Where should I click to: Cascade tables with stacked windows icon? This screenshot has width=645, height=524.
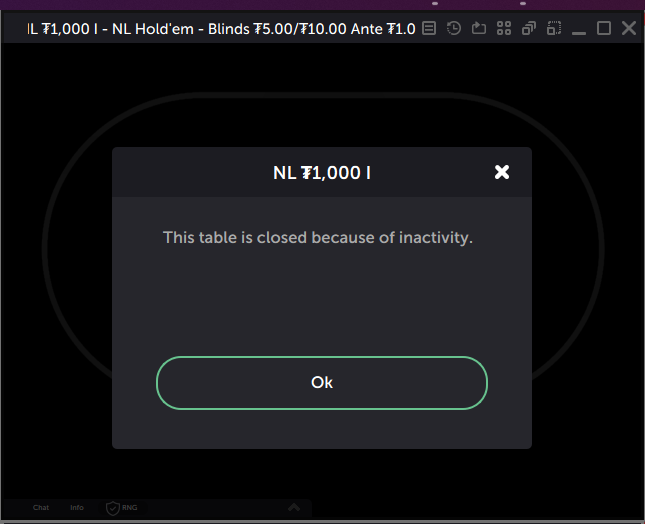tap(529, 29)
